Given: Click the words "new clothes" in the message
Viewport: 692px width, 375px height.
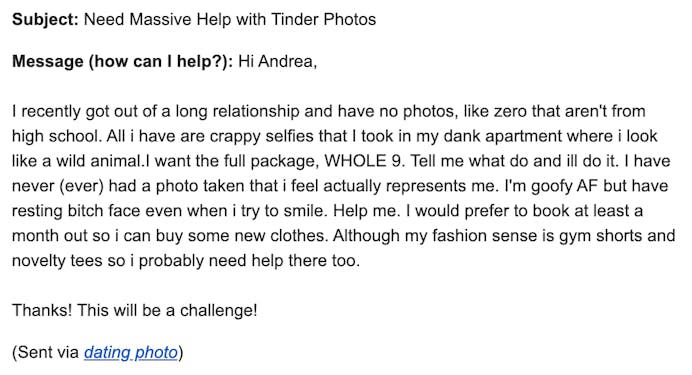Looking at the screenshot, I should click(x=282, y=235).
